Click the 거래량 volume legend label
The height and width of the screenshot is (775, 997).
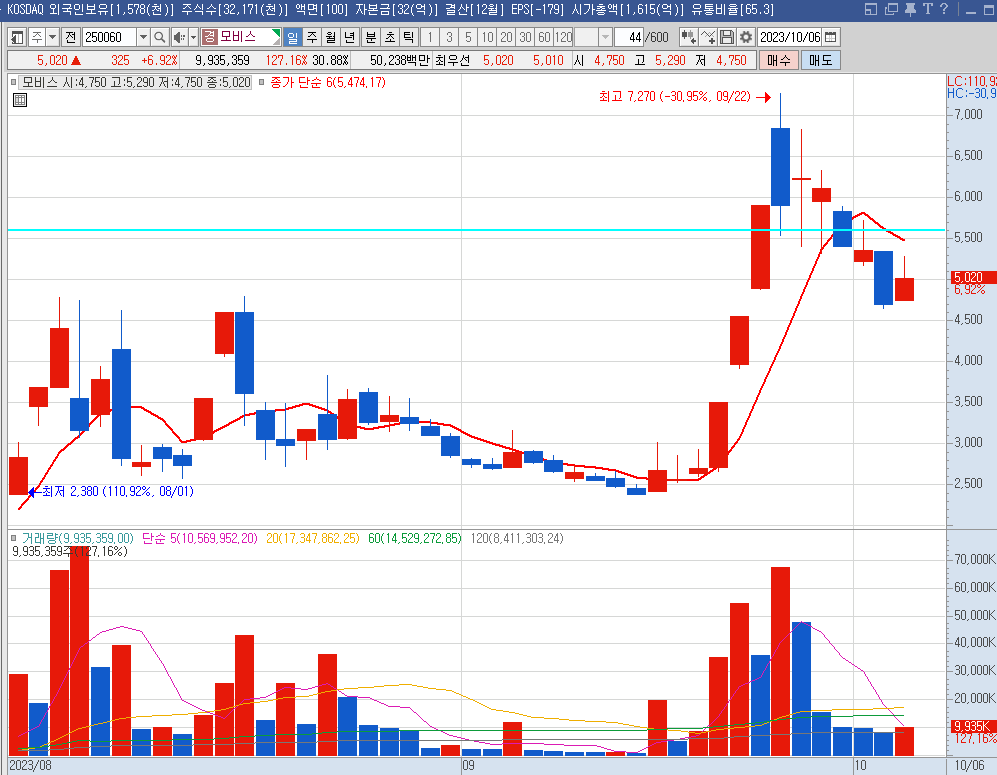click(78, 538)
